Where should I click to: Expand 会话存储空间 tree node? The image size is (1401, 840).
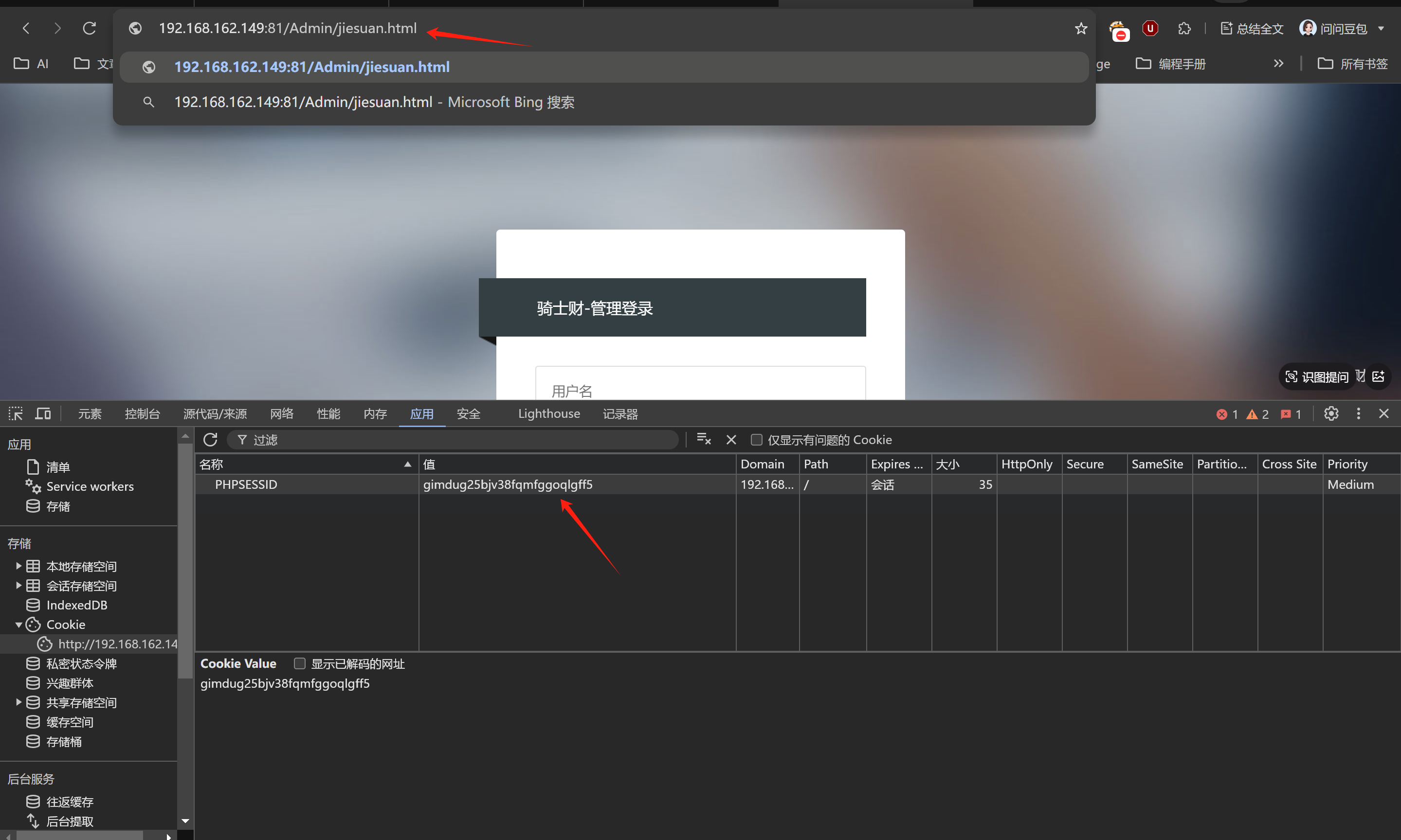[18, 585]
